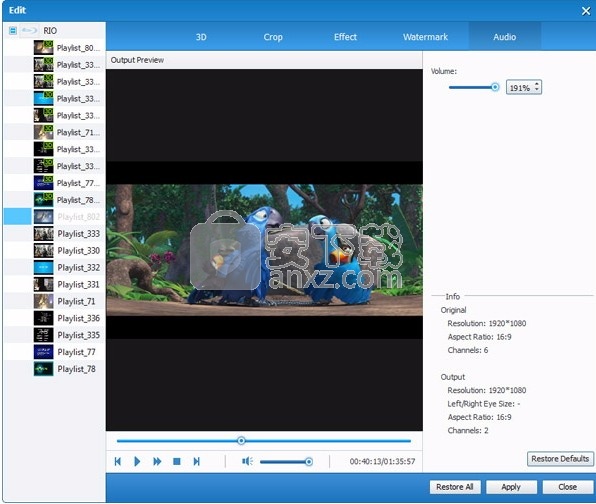Select the Audio tab
This screenshot has width=596, height=504.
tap(504, 37)
